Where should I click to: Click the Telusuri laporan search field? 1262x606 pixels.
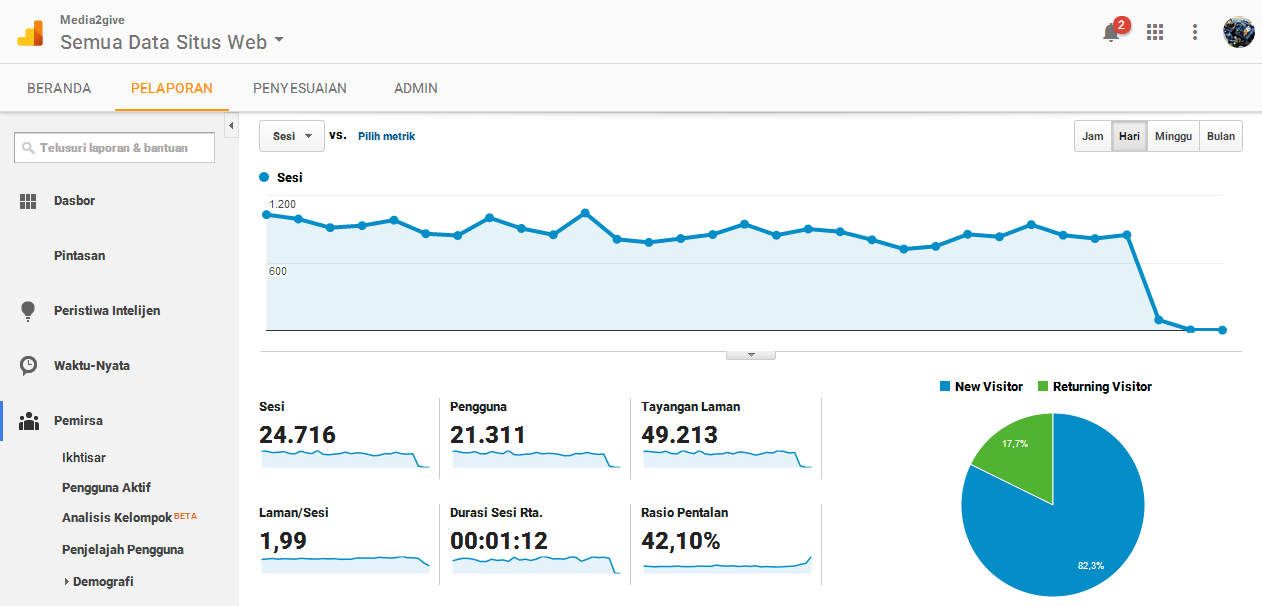click(115, 148)
